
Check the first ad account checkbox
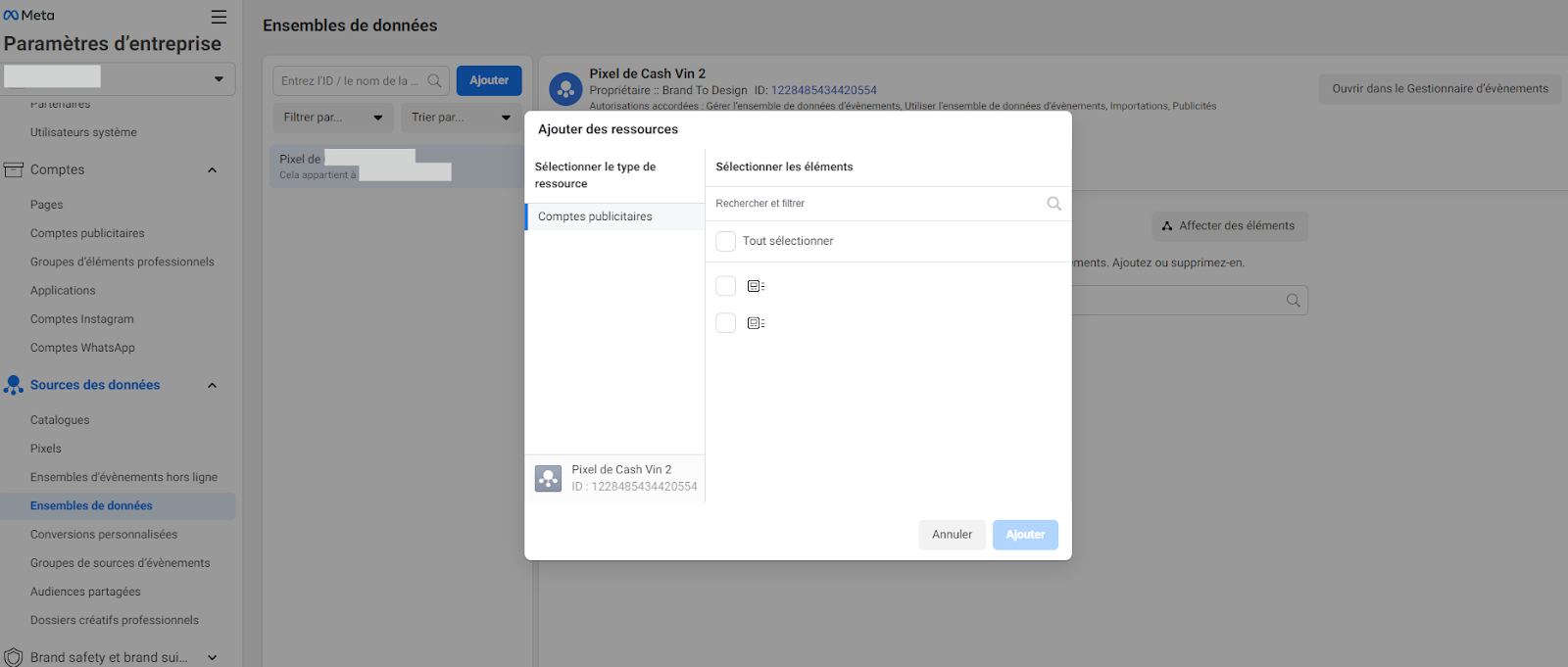[x=726, y=286]
